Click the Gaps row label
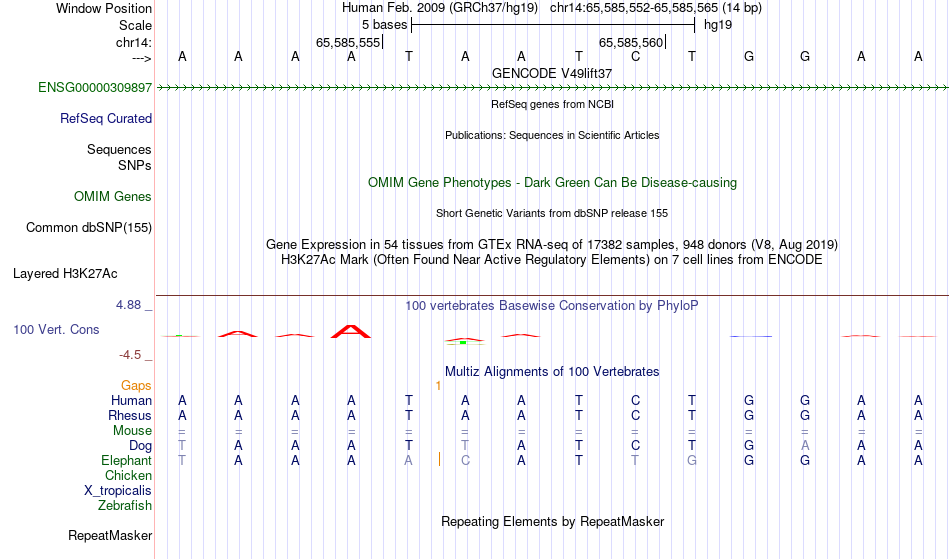This screenshot has width=950, height=559. click(x=136, y=386)
